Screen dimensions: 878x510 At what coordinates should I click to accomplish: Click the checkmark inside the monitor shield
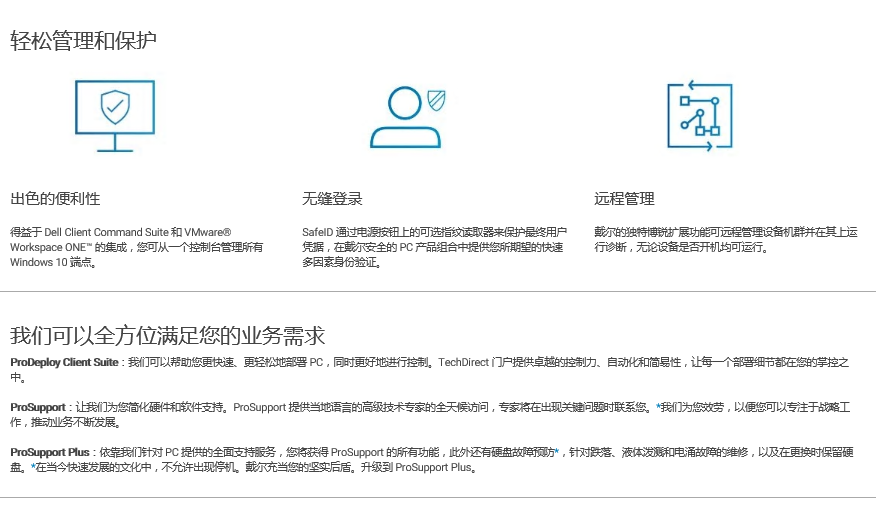click(x=116, y=104)
